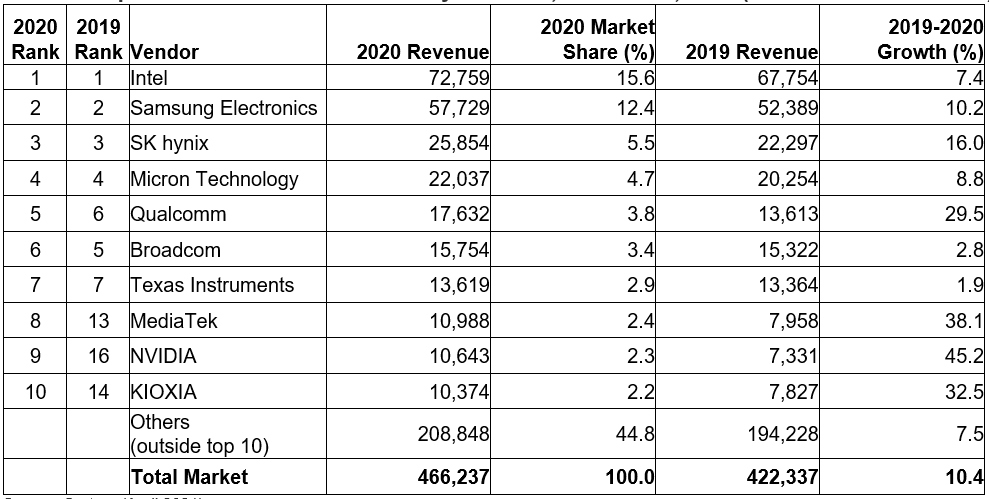This screenshot has height=499, width=989.
Task: Click MediaTek's growth value 38.1
Action: (x=963, y=320)
